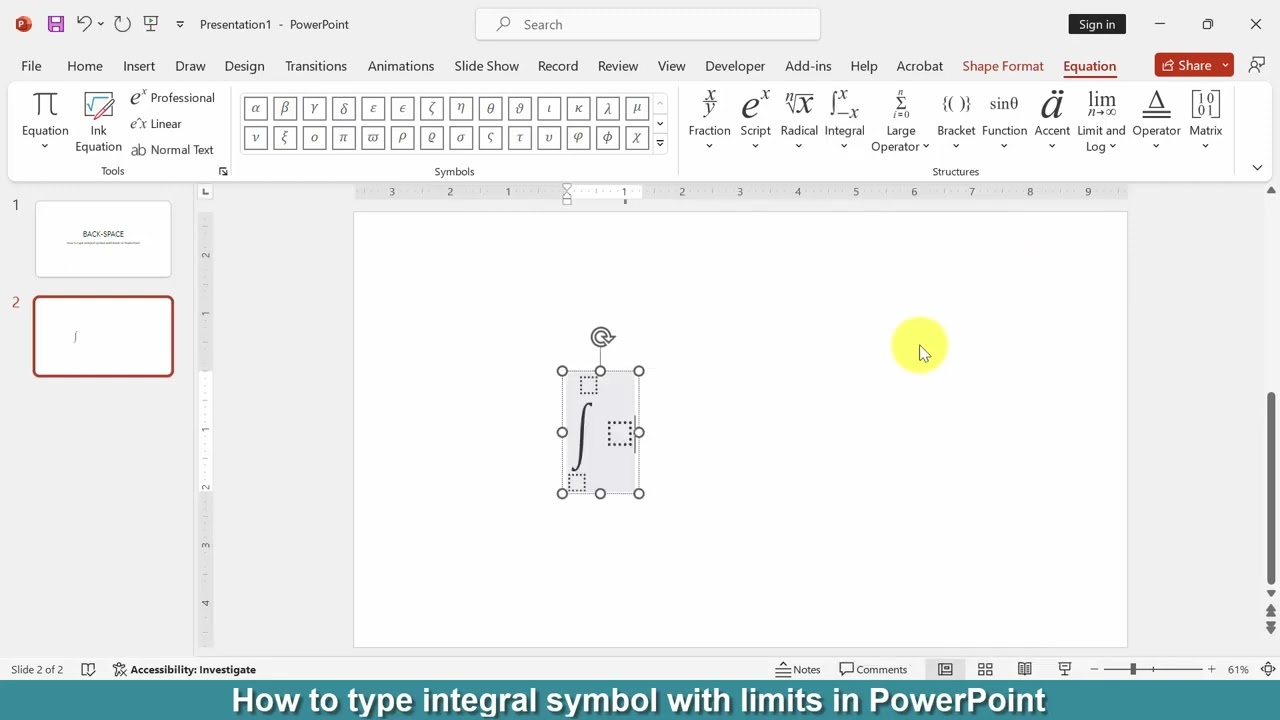Image resolution: width=1280 pixels, height=720 pixels.
Task: Open the Bracket structures dropdown
Action: (956, 120)
